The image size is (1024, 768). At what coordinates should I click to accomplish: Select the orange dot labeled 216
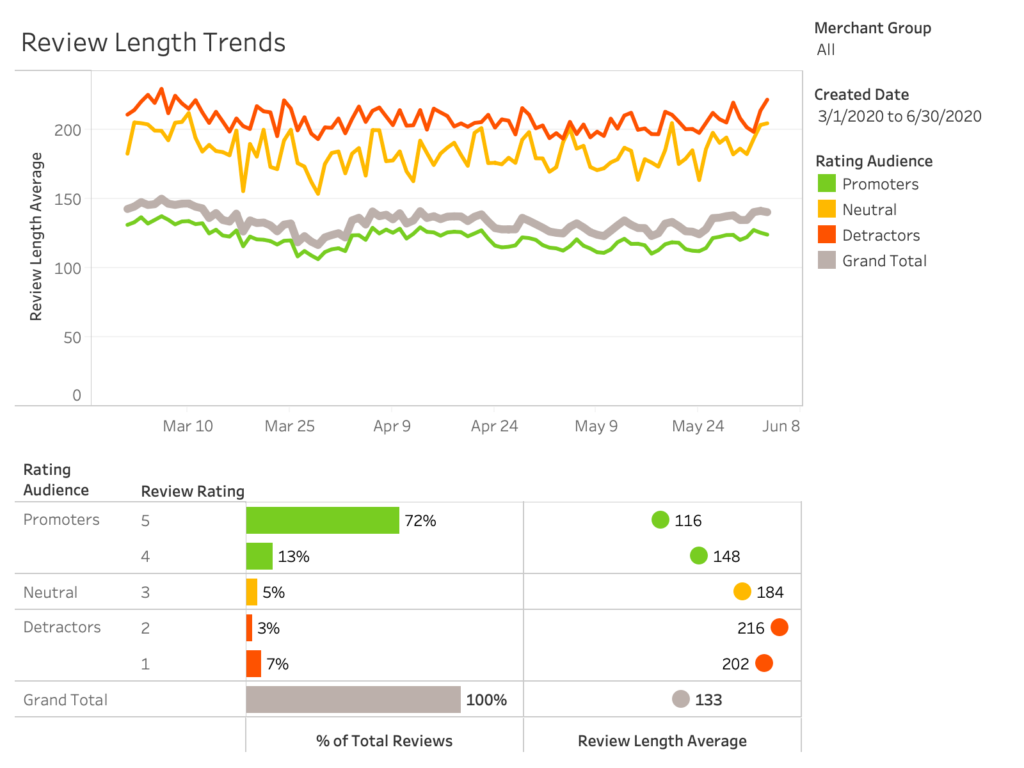point(779,628)
